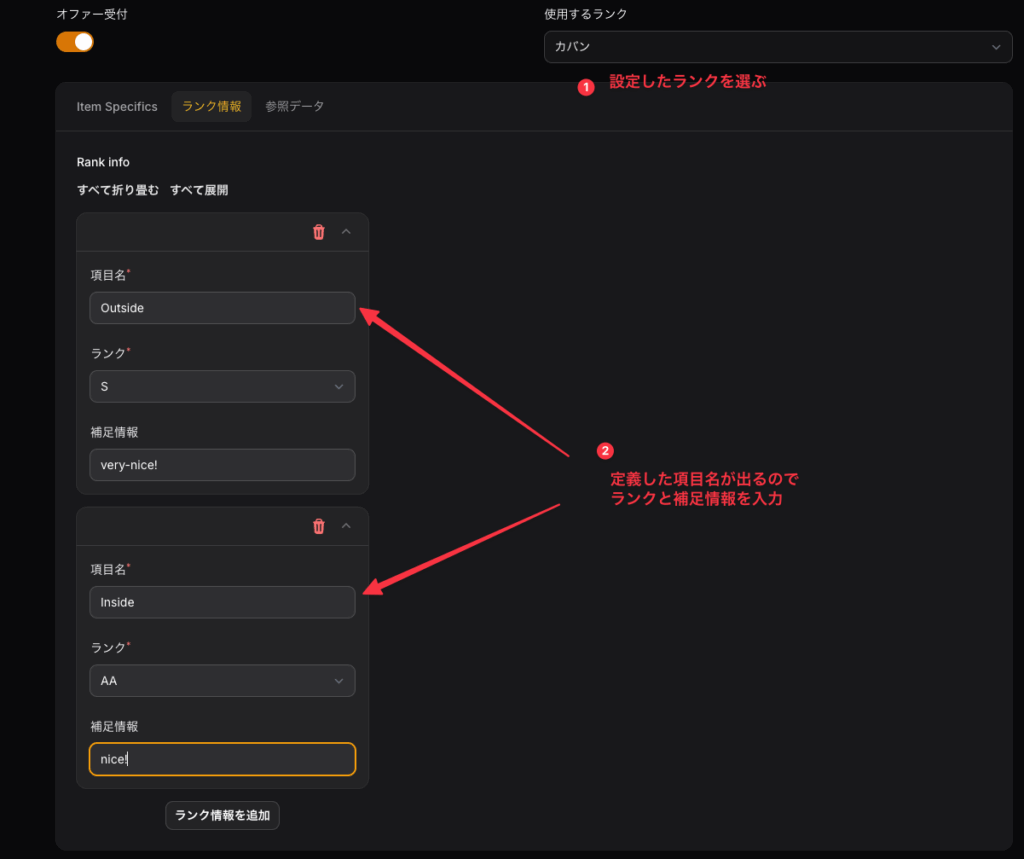This screenshot has height=859, width=1024.
Task: Click the ランク情報を追加 button
Action: click(222, 815)
